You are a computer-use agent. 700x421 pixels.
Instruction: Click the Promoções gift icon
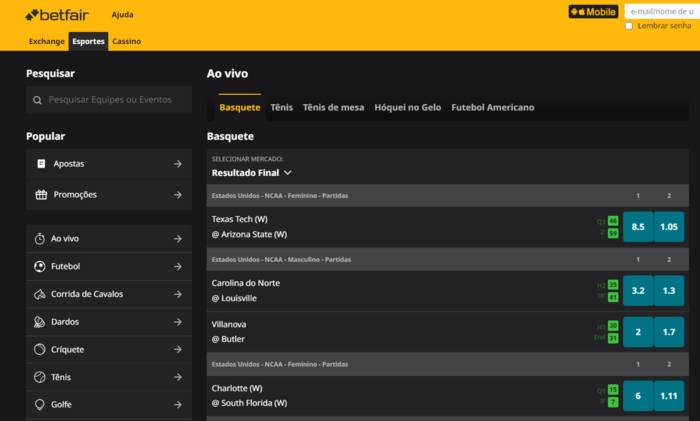click(41, 195)
